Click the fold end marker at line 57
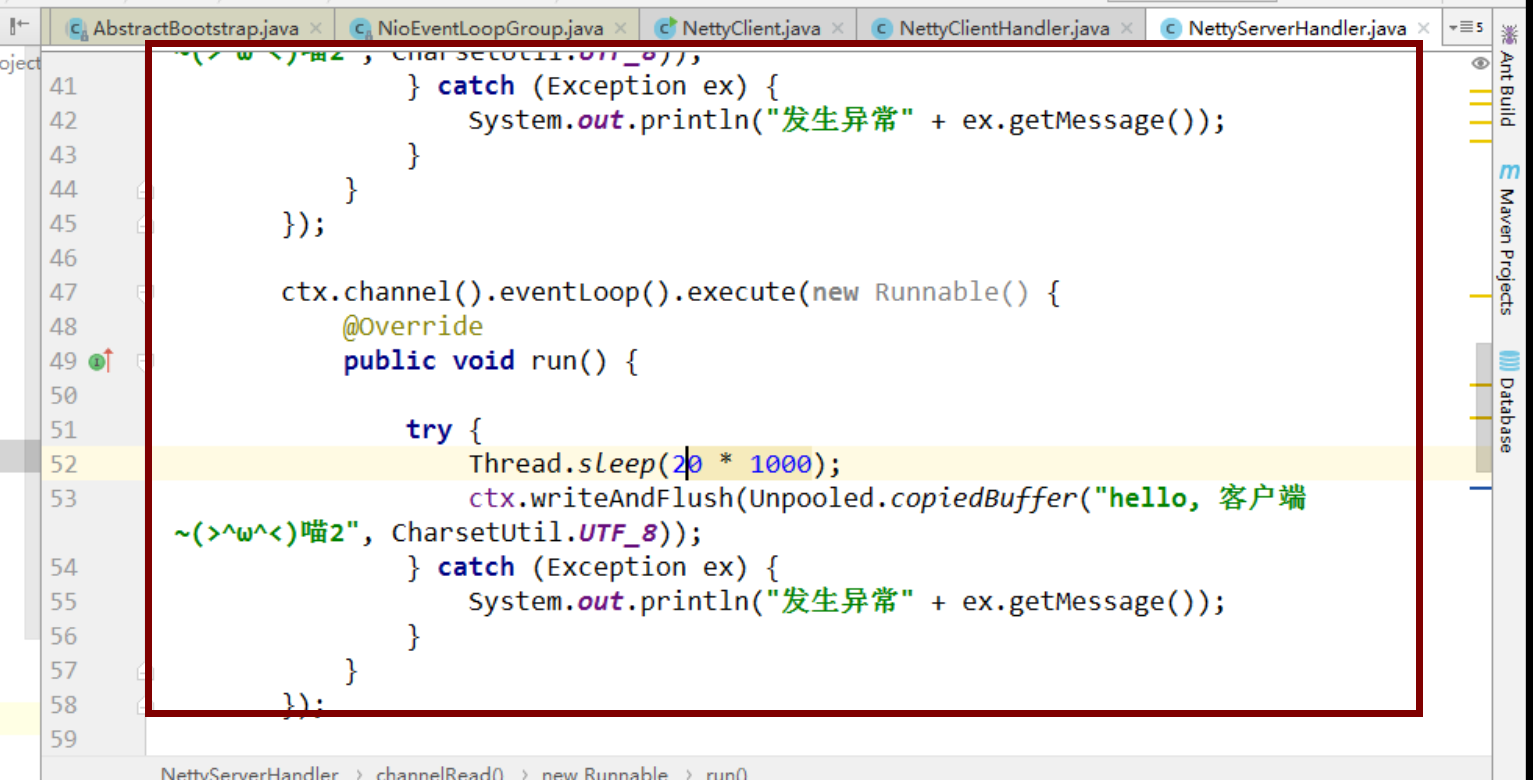 point(145,671)
